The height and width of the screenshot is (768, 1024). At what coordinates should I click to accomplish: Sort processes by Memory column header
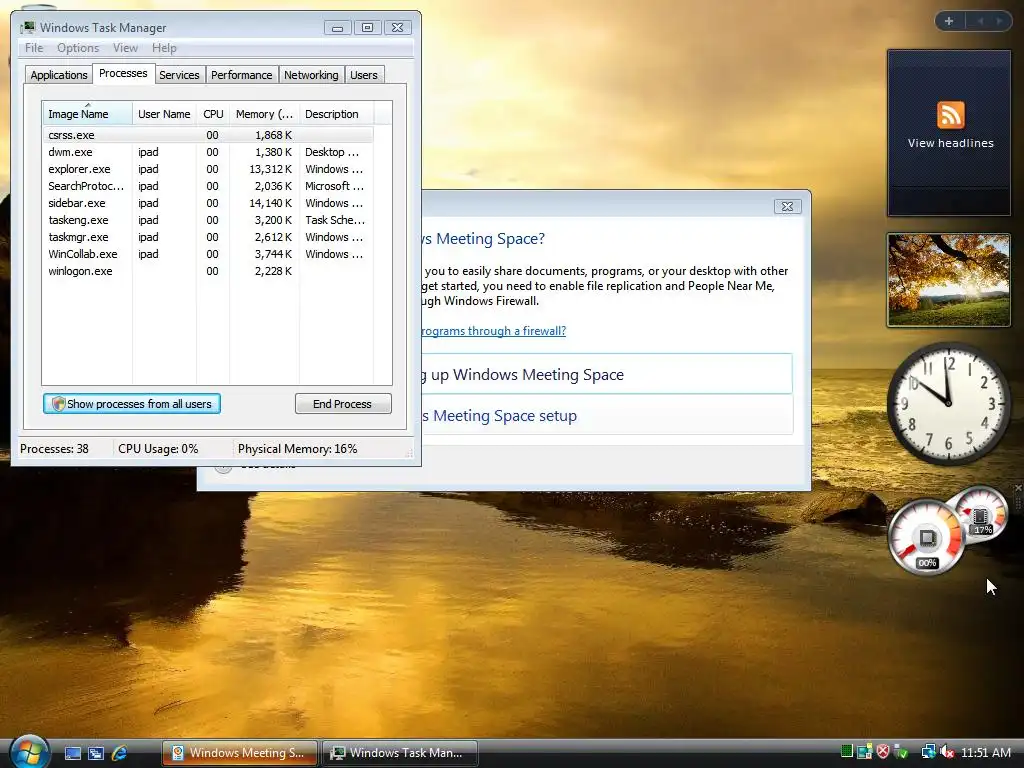(x=264, y=114)
